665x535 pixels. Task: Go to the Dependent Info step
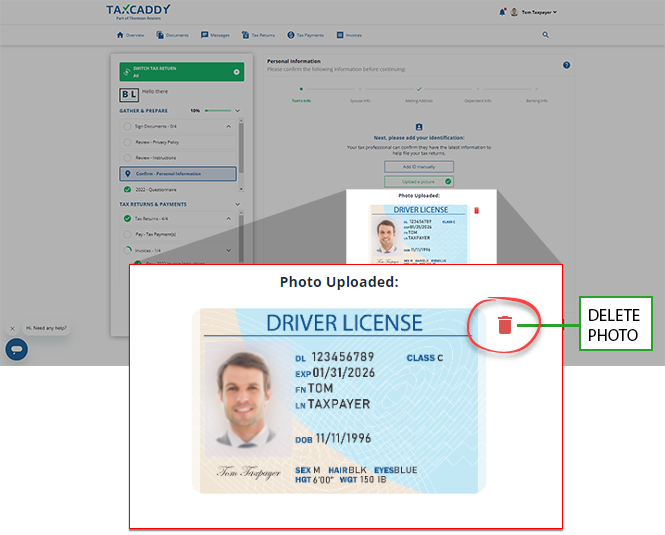click(x=478, y=95)
